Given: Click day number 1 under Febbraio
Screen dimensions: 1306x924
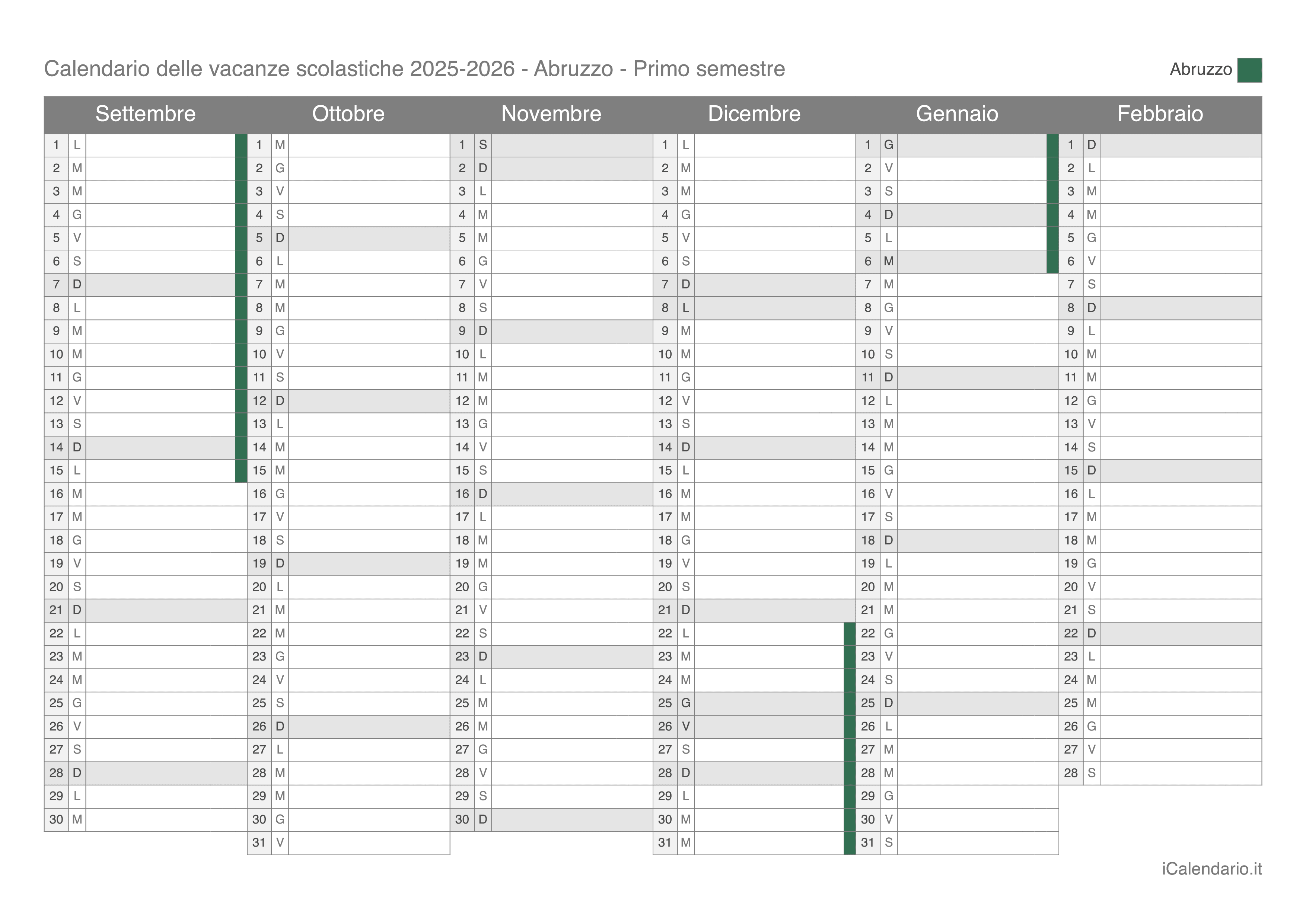Looking at the screenshot, I should tap(1070, 145).
